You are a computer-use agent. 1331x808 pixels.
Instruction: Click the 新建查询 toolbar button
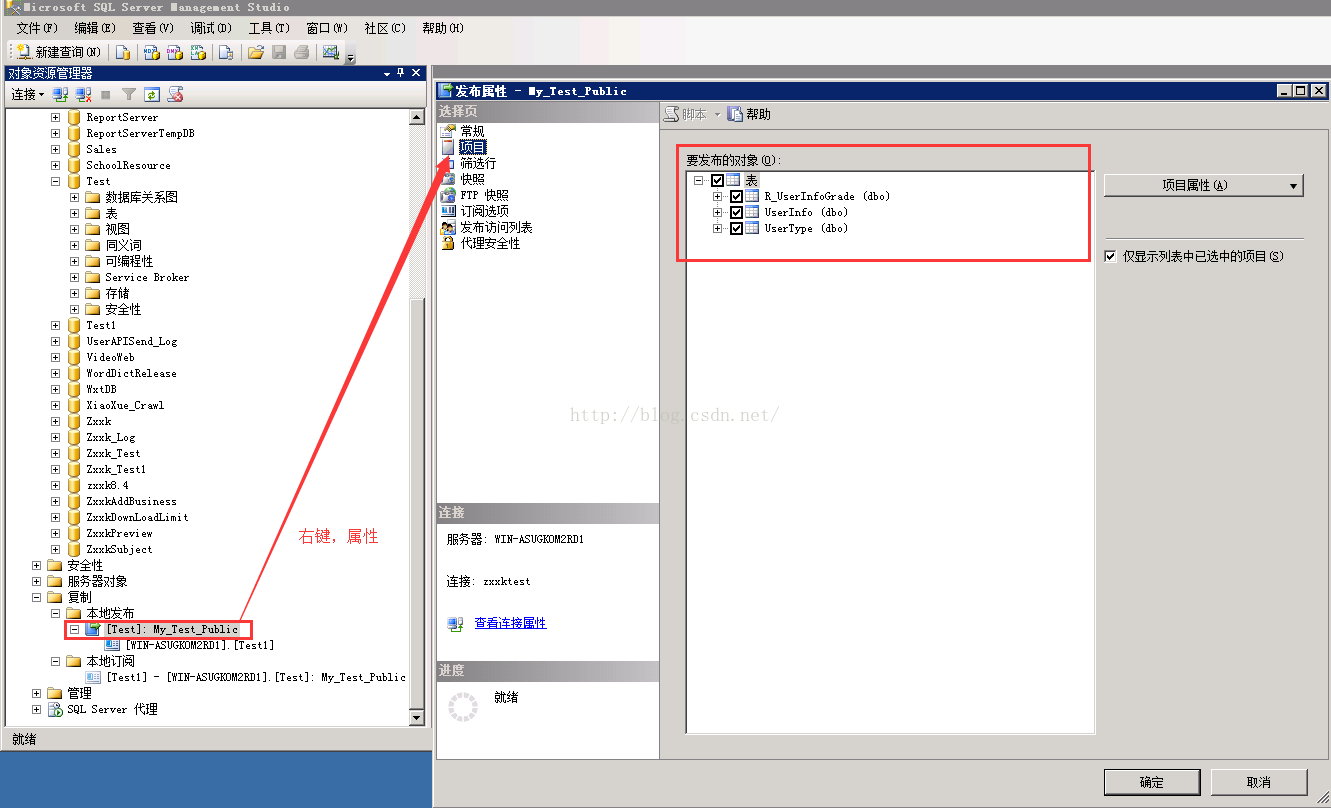click(x=59, y=52)
